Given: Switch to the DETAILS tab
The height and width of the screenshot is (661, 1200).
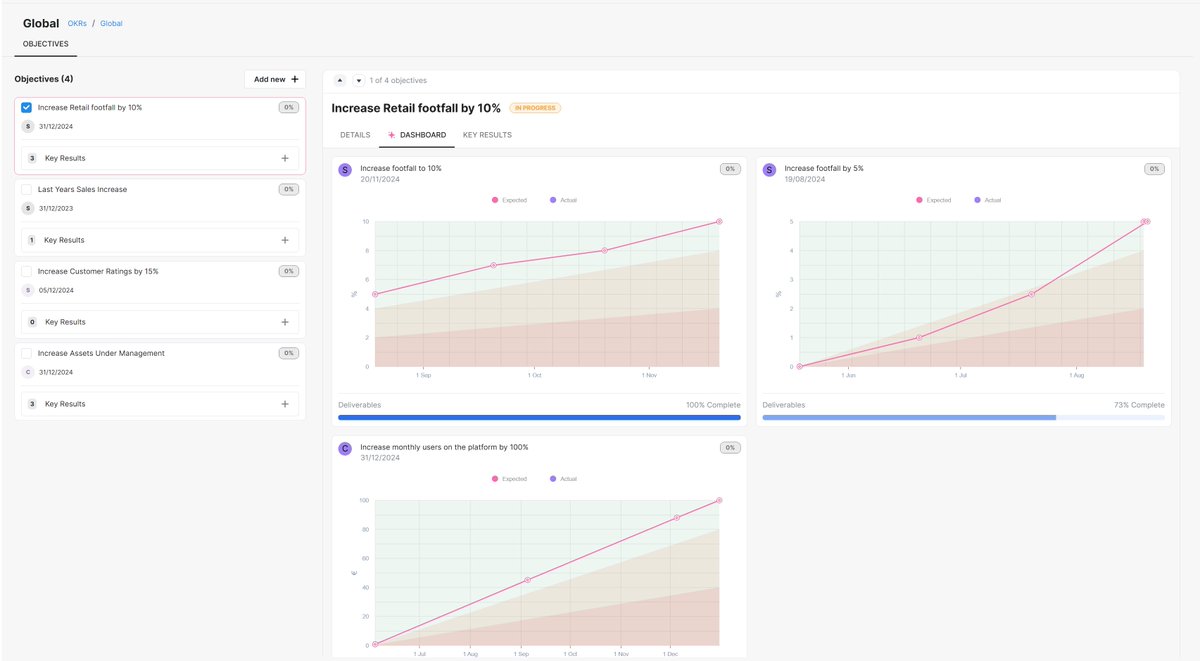Looking at the screenshot, I should (355, 135).
